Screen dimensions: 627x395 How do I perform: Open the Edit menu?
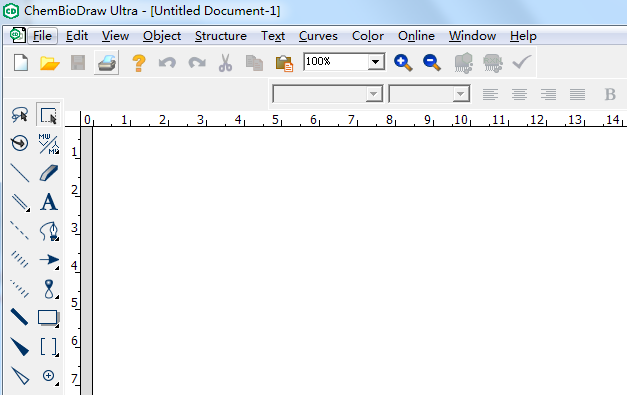[x=77, y=36]
